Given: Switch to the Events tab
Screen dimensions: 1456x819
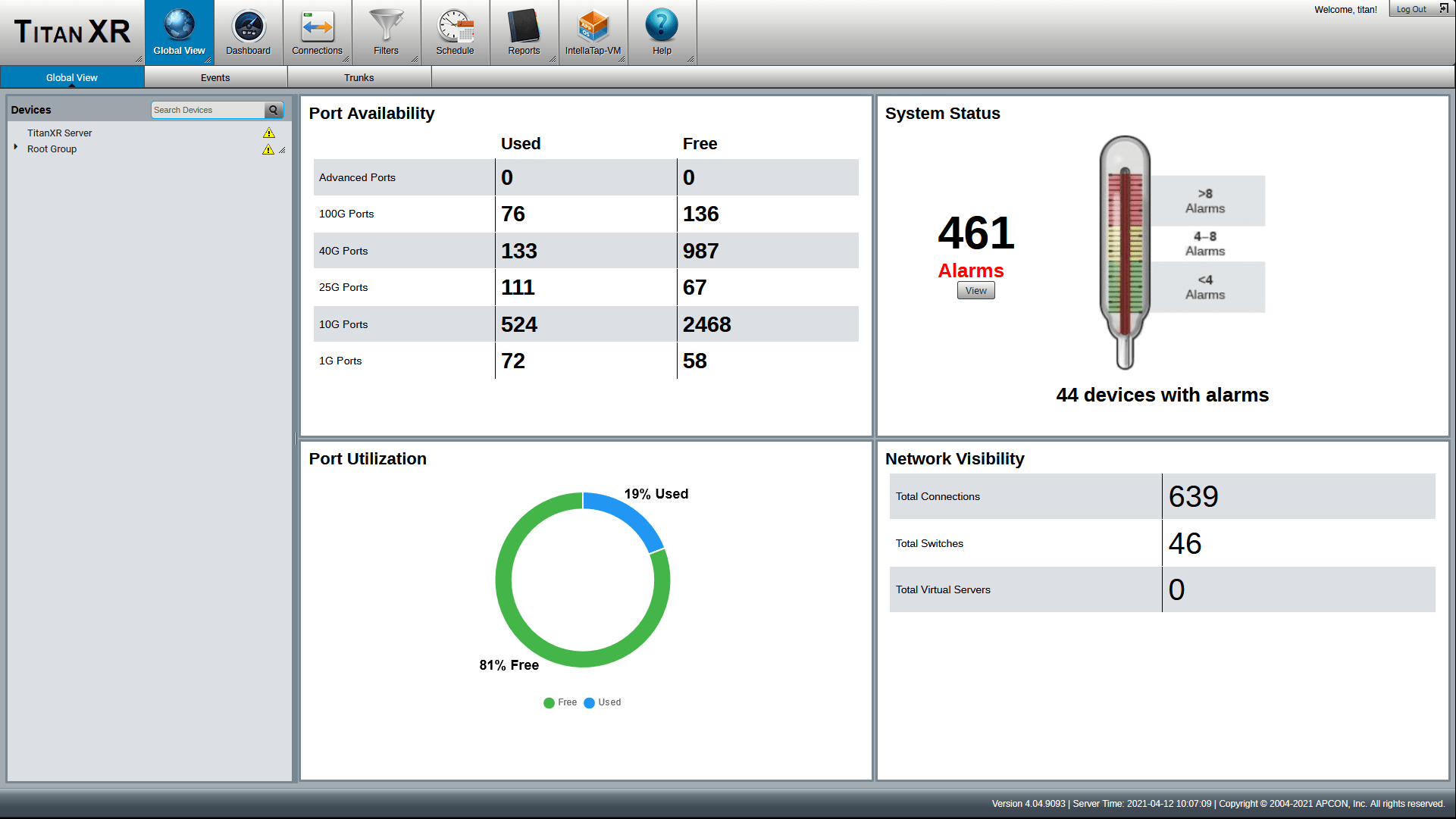Looking at the screenshot, I should pyautogui.click(x=215, y=77).
